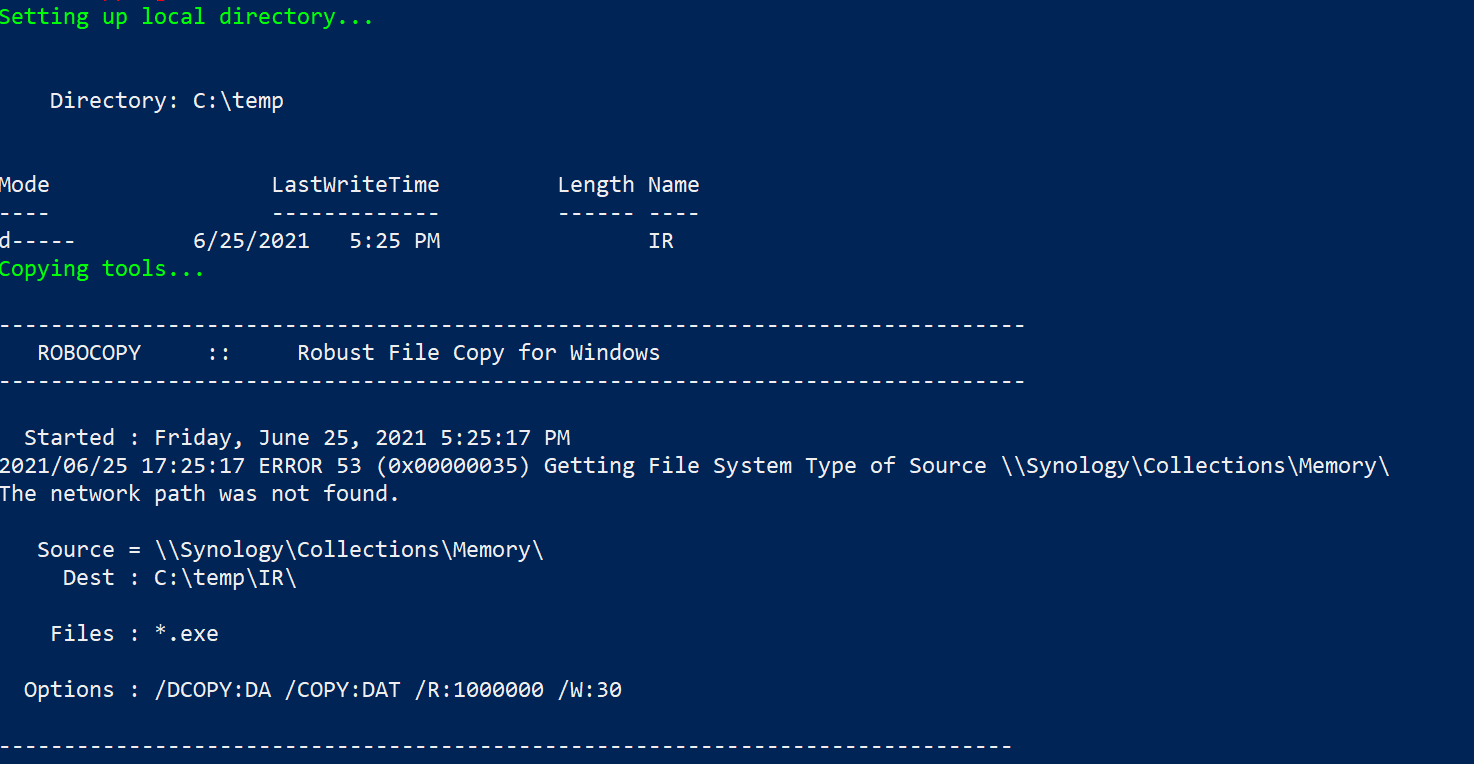The image size is (1474, 764).
Task: Select the 'IR' directory name entry
Action: 661,241
